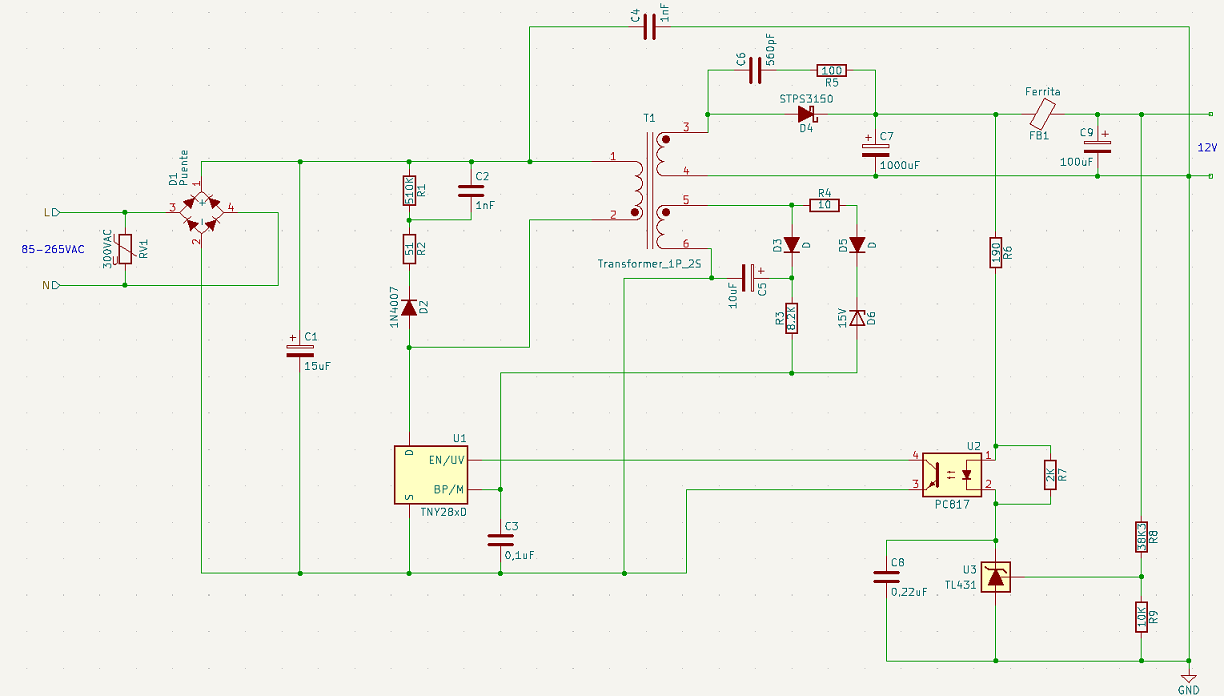This screenshot has height=696, width=1224.
Task: Click the Puente label near D1
Action: click(184, 168)
